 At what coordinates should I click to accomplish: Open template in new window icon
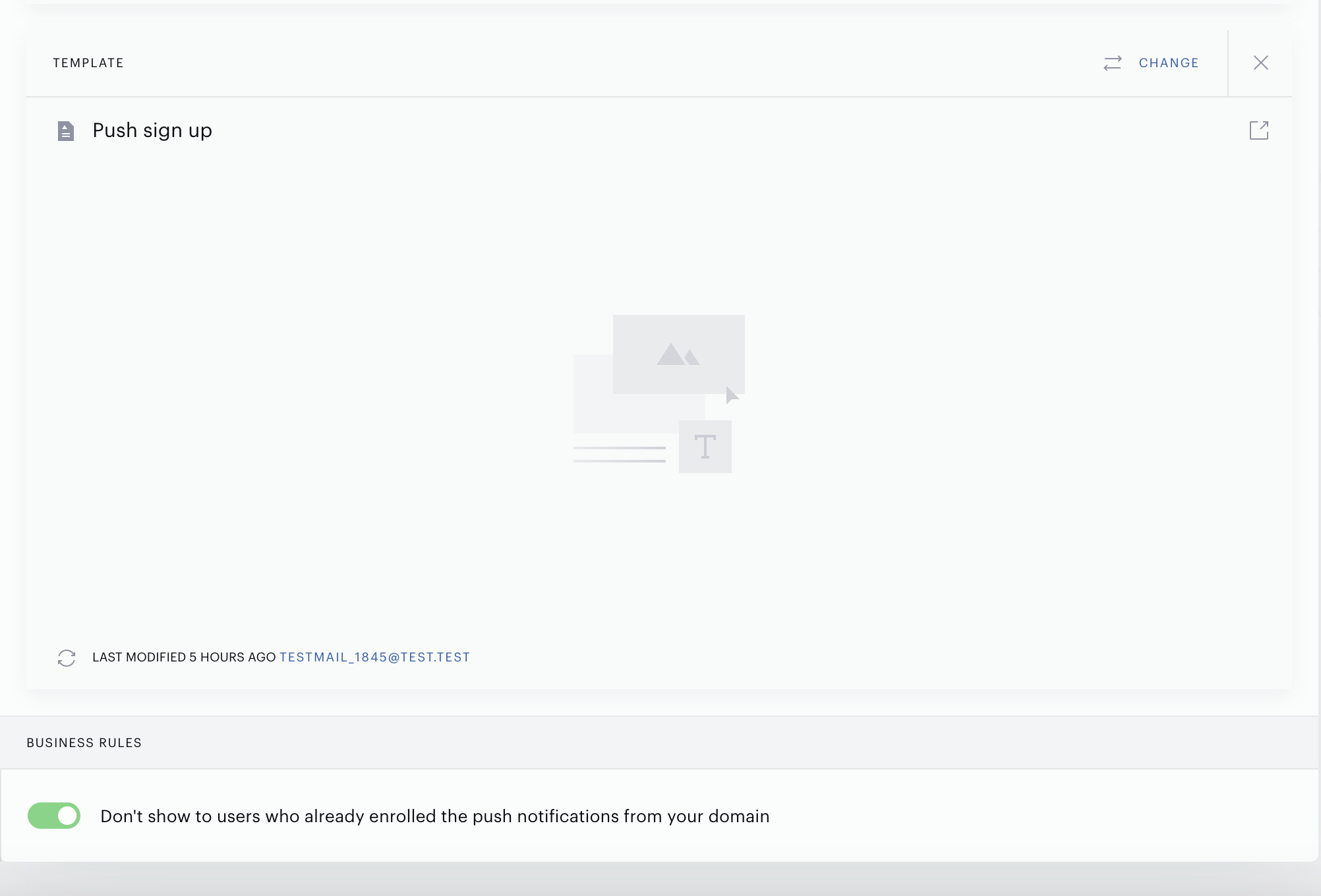[1259, 130]
